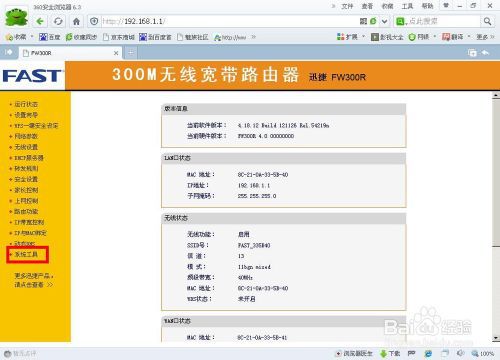Go to the browser home page icon
Screen dimensions: 500x360
point(76,22)
